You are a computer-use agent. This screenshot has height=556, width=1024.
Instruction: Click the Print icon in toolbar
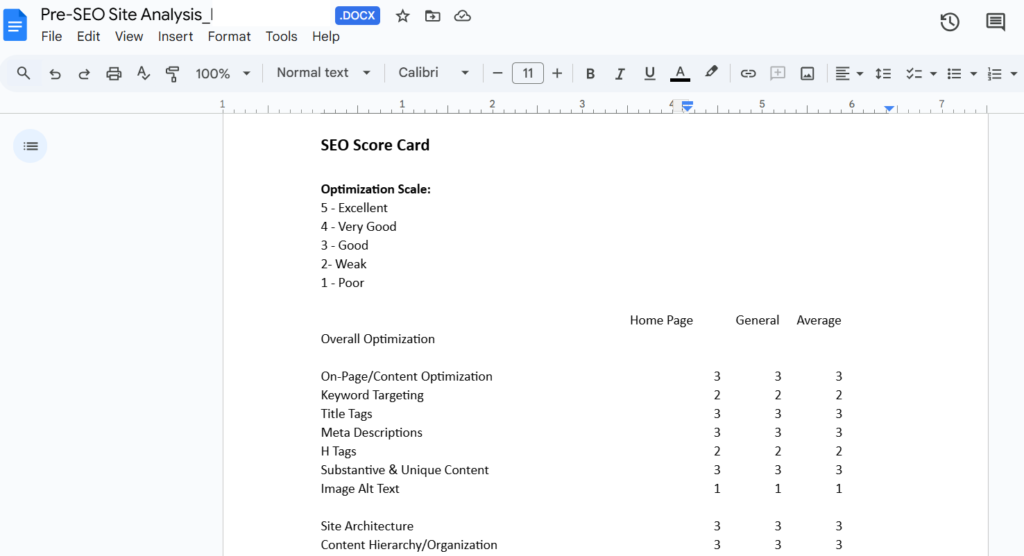pyautogui.click(x=114, y=73)
